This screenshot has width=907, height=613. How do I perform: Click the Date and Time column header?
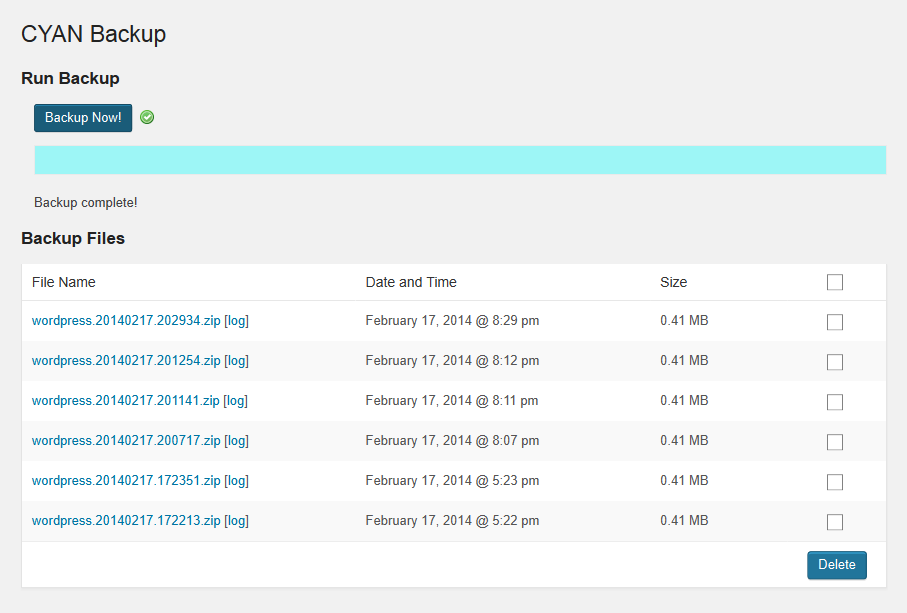coord(411,282)
